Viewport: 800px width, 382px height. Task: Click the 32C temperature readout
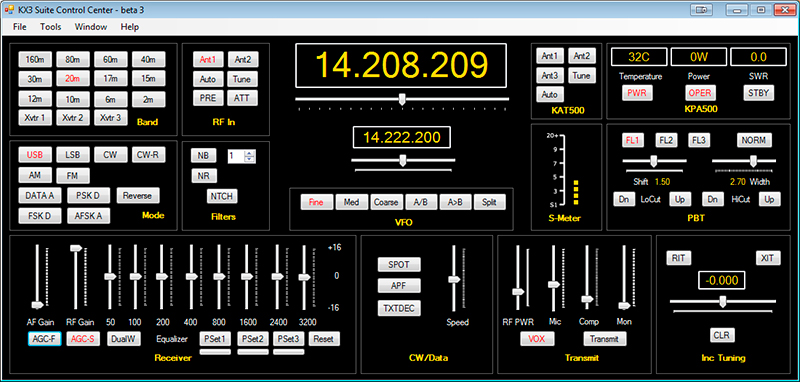pyautogui.click(x=639, y=57)
